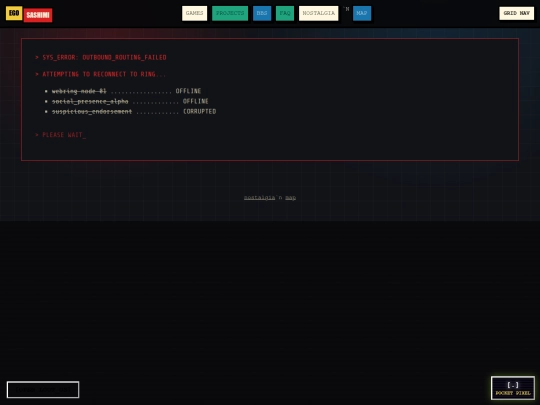Click the struck-through social_presence_alpha link
The image size is (540, 405).
(90, 101)
